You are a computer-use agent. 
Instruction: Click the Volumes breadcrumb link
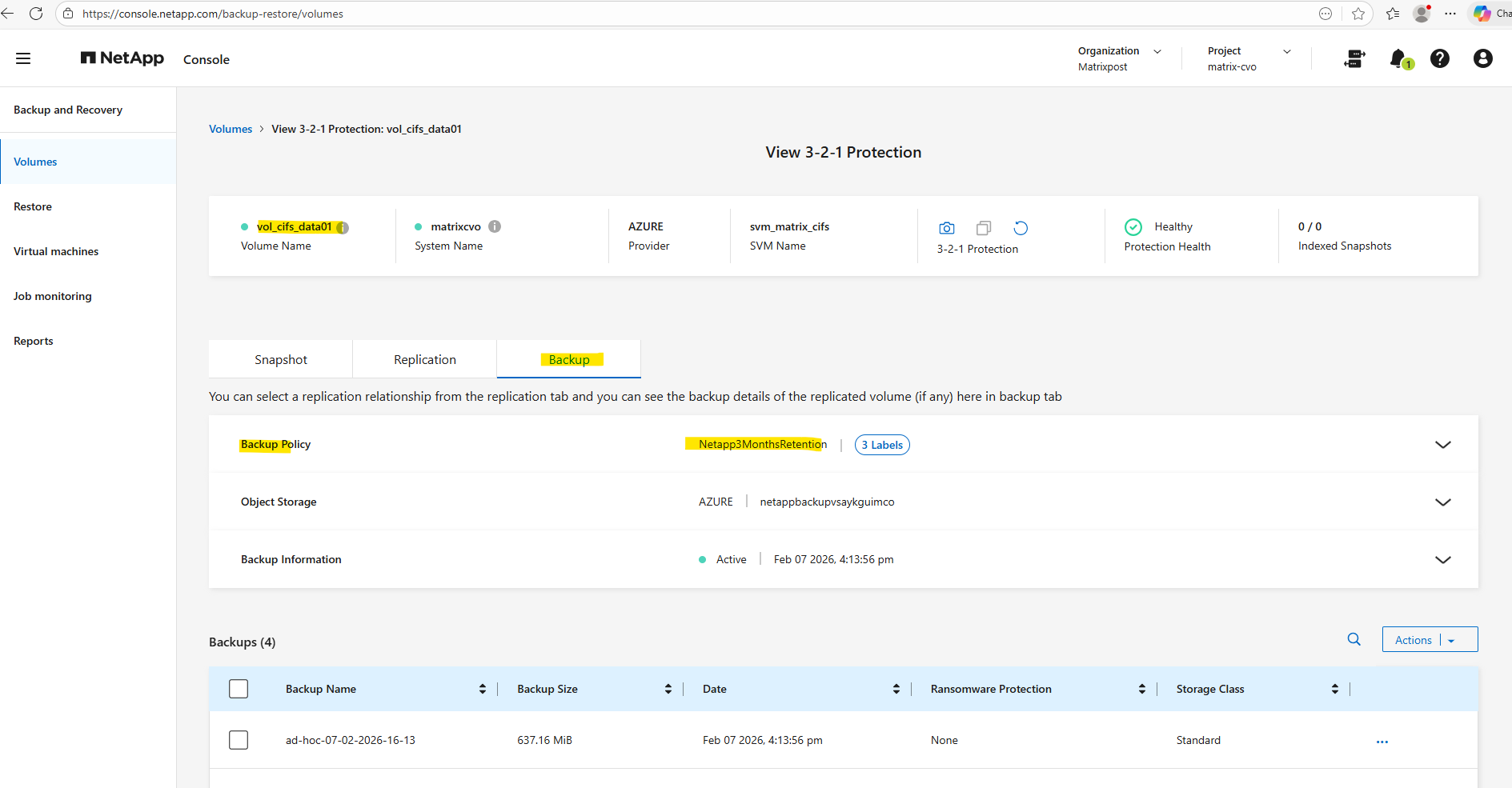231,129
